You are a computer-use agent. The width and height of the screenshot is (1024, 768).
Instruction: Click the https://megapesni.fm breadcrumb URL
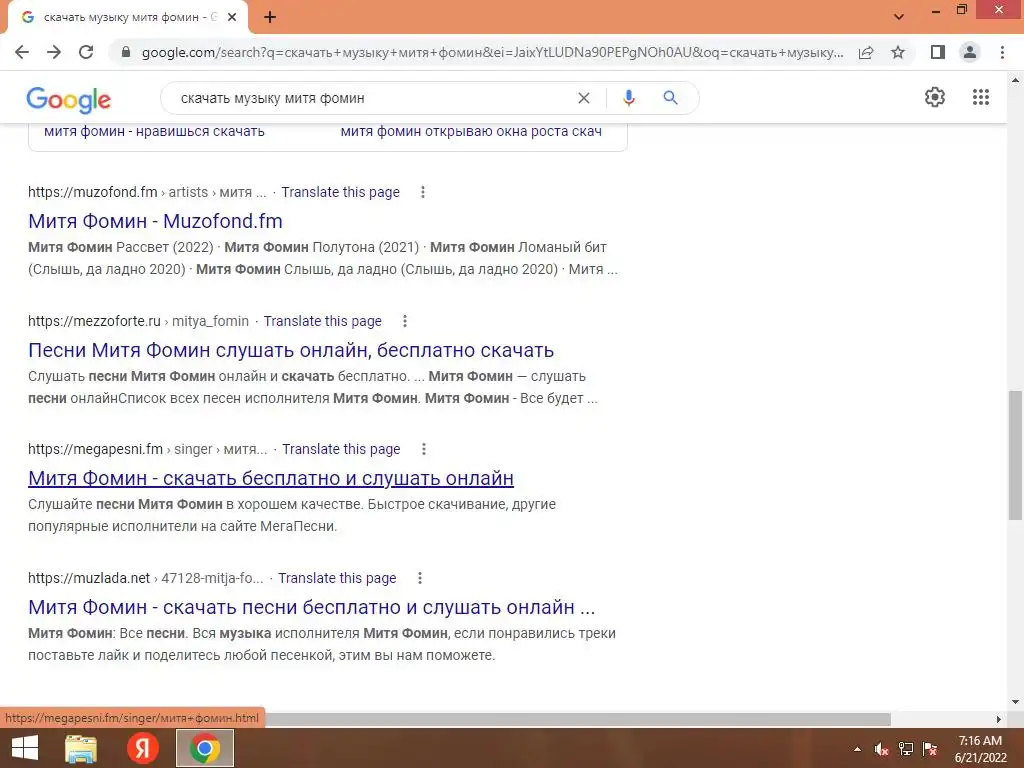(95, 449)
